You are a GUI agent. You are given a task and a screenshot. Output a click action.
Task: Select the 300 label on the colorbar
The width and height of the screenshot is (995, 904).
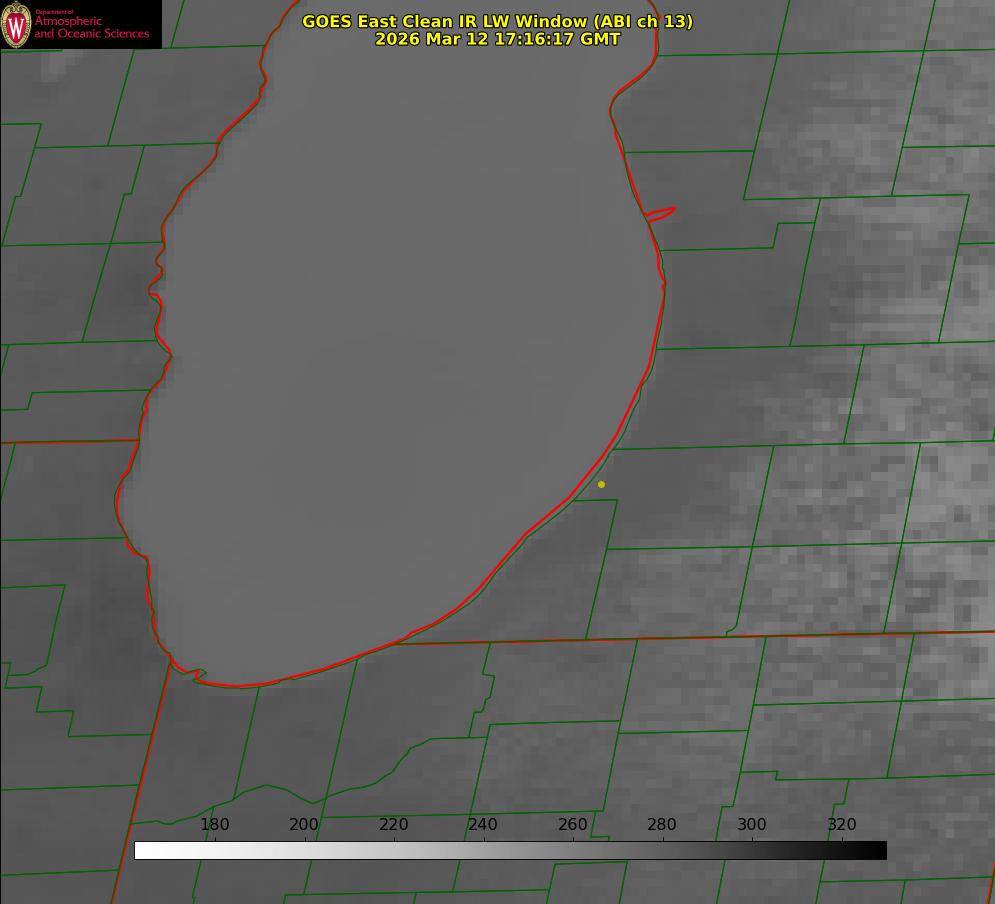751,825
